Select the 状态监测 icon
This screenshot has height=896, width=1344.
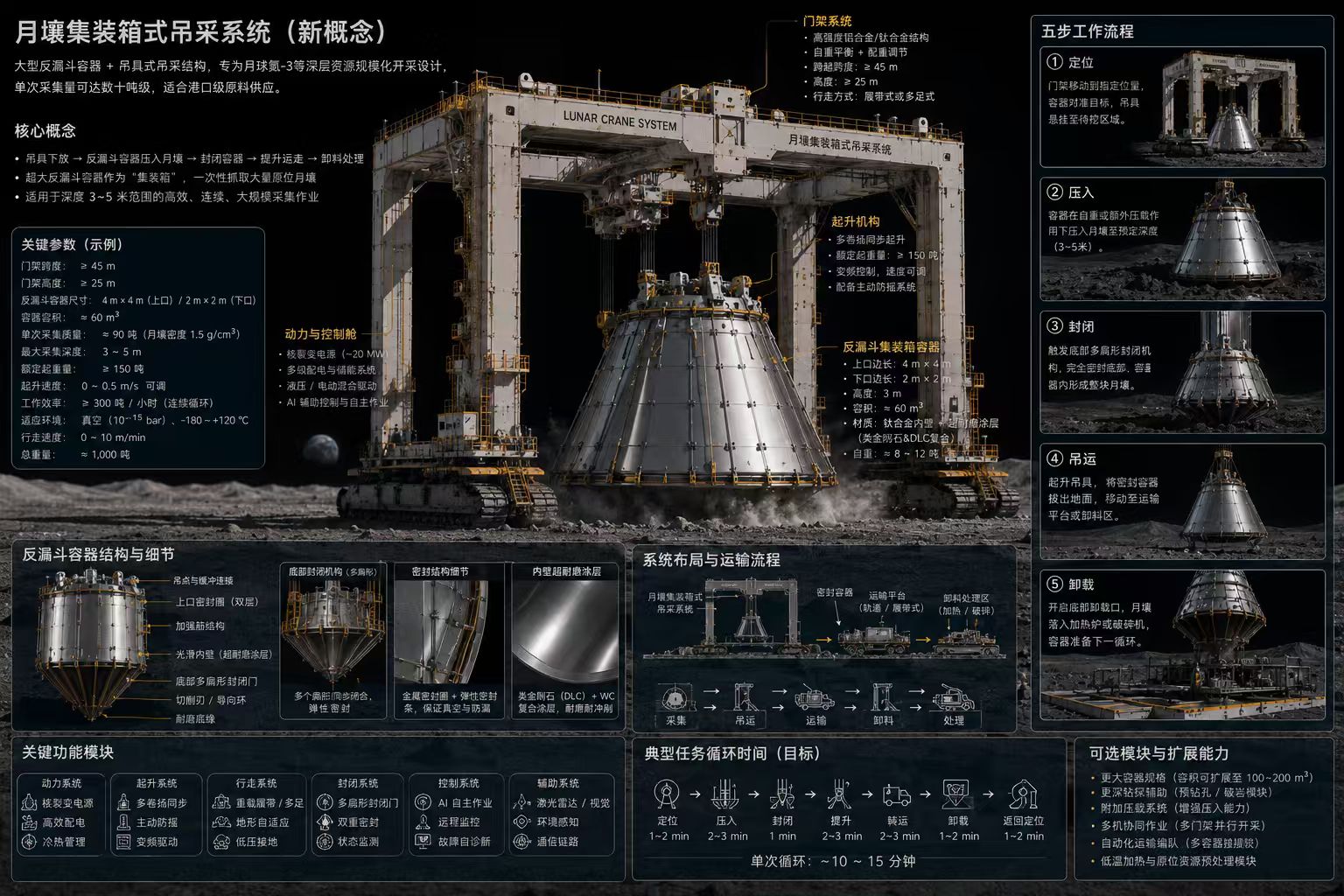pyautogui.click(x=325, y=842)
